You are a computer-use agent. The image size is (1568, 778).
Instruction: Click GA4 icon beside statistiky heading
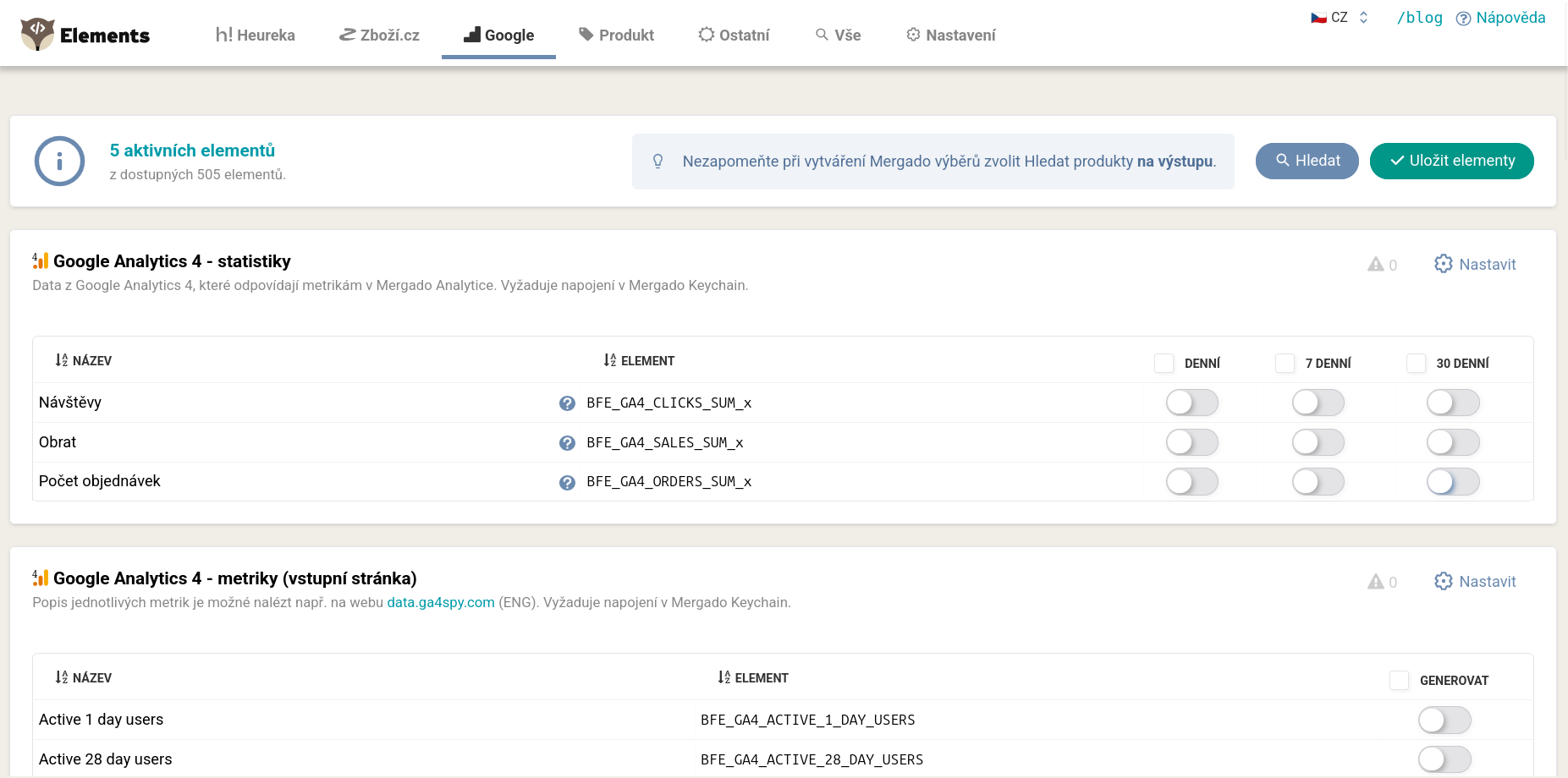(x=41, y=260)
